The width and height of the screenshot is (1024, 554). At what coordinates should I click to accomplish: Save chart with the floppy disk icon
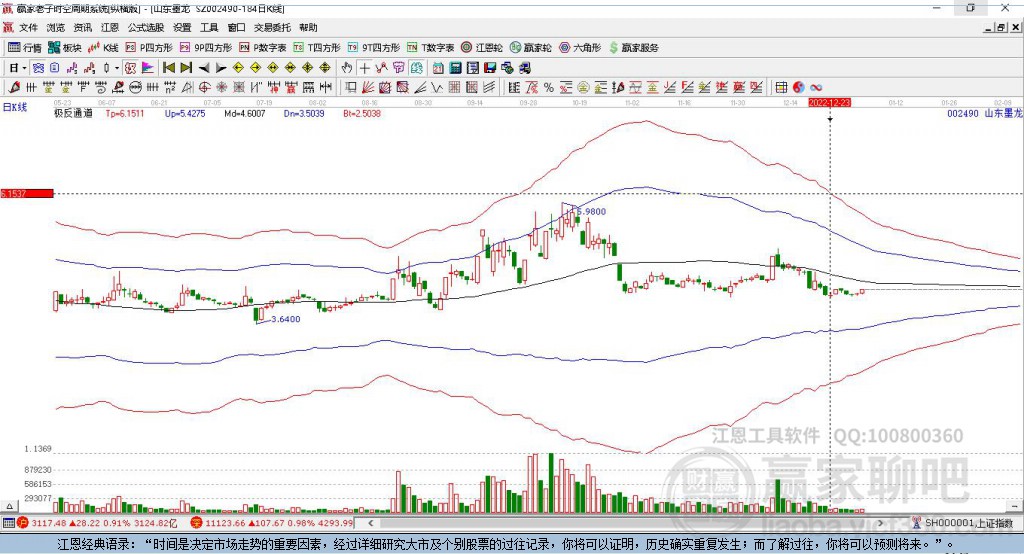[x=490, y=68]
